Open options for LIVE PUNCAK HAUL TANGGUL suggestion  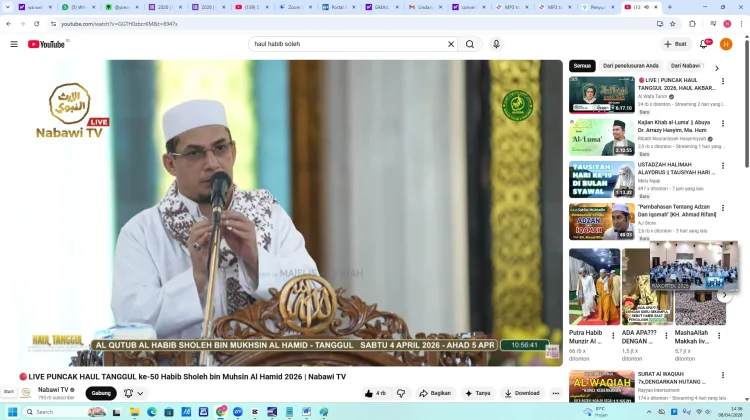point(723,81)
